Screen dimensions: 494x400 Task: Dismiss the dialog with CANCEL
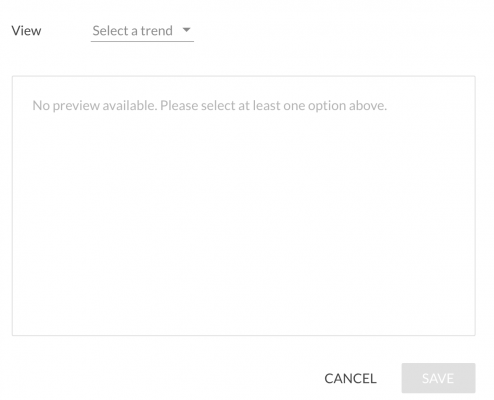point(350,378)
